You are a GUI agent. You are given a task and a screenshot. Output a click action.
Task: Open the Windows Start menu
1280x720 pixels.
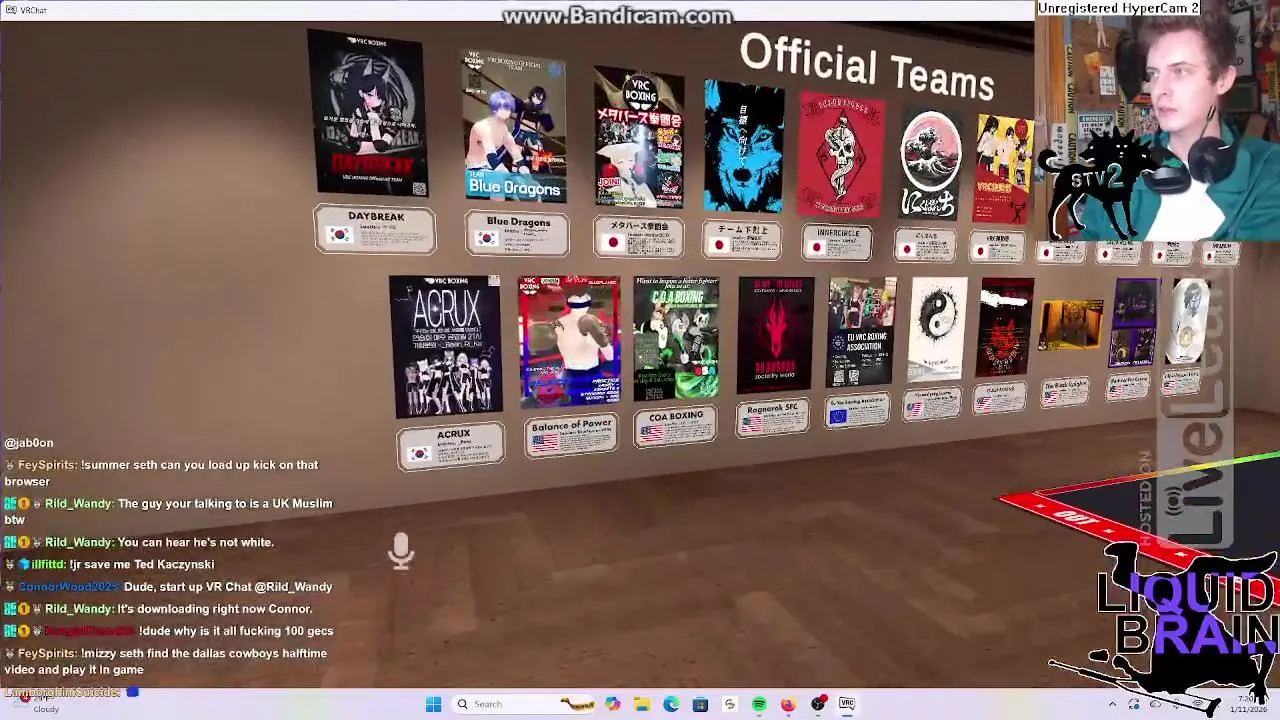coord(433,704)
